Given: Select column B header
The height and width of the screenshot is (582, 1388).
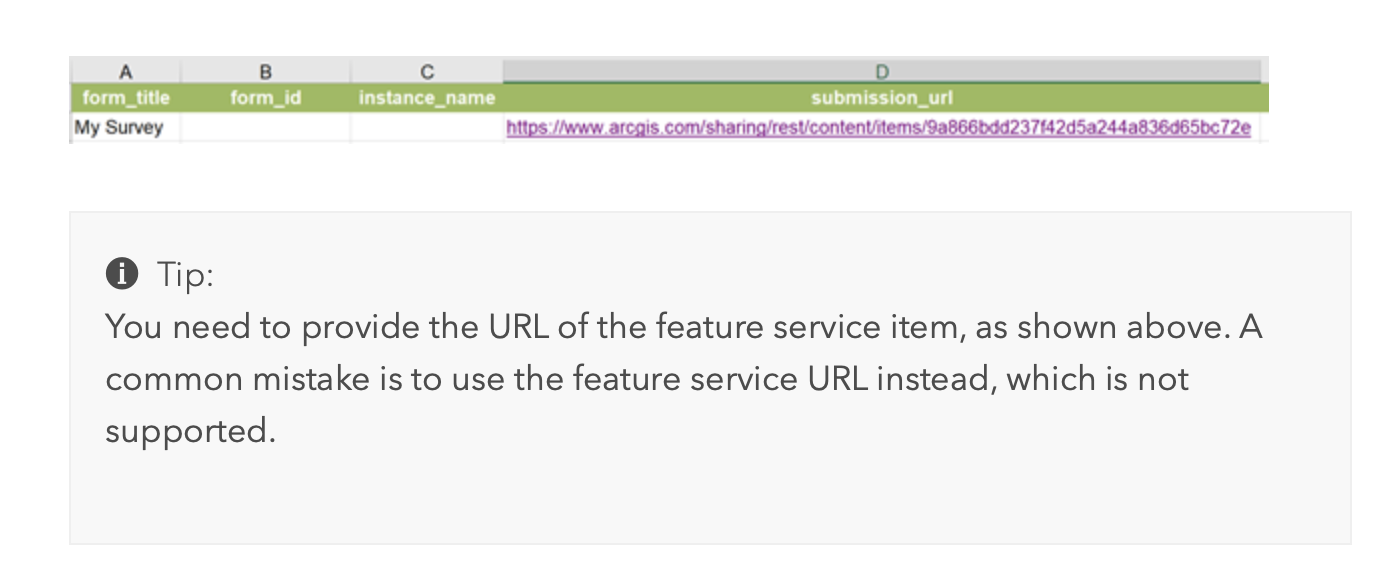Looking at the screenshot, I should tap(265, 71).
